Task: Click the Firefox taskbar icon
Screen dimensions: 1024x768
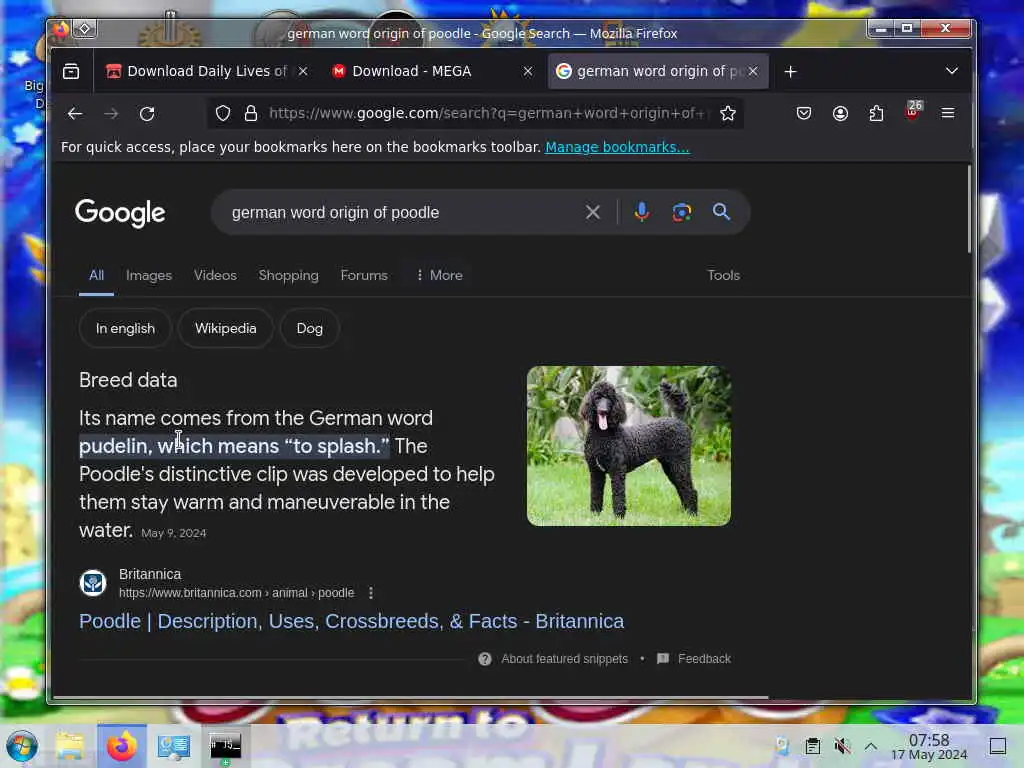Action: pos(122,746)
